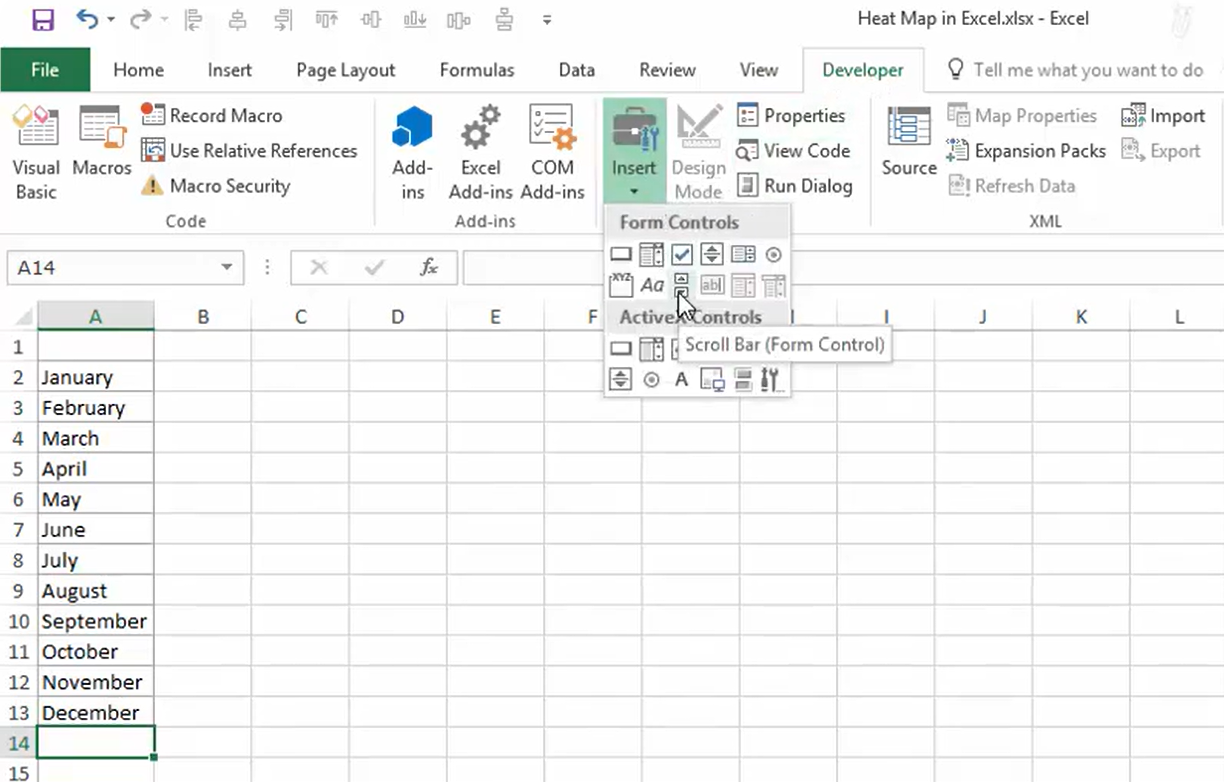Insert a Combo Box form control

point(651,255)
